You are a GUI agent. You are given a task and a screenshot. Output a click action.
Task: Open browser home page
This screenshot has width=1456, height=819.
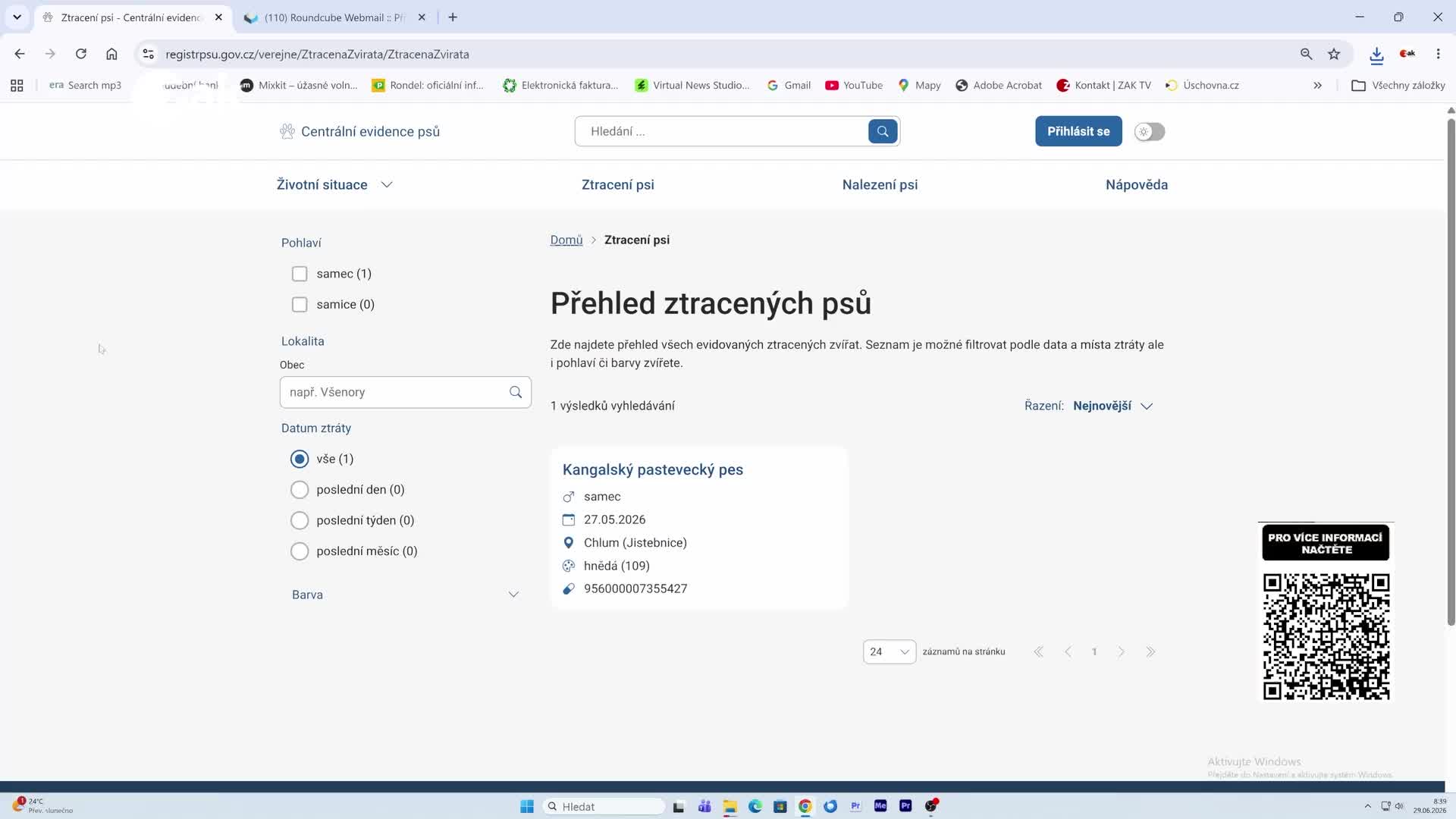tap(111, 54)
